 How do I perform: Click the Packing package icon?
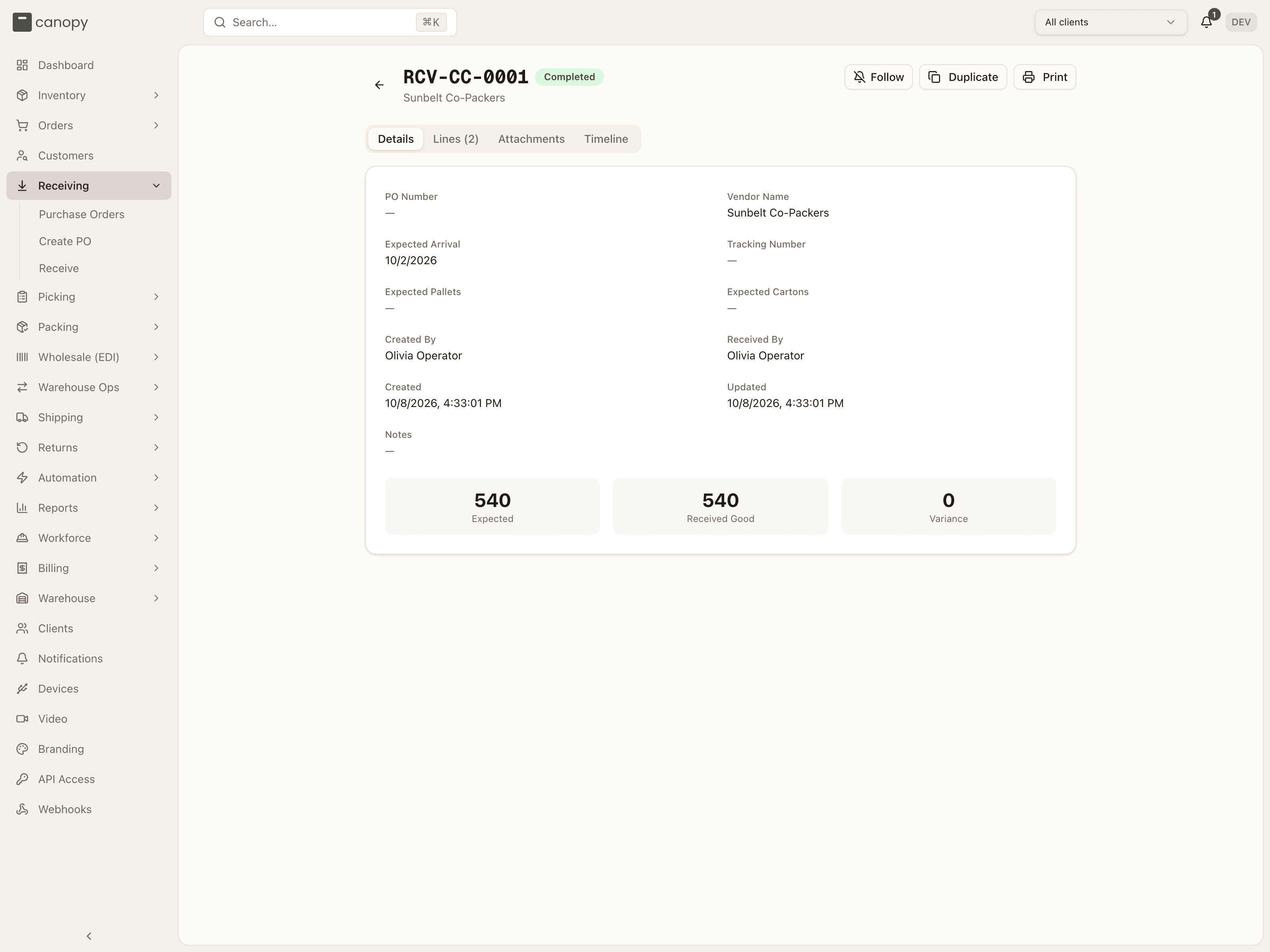[x=22, y=326]
